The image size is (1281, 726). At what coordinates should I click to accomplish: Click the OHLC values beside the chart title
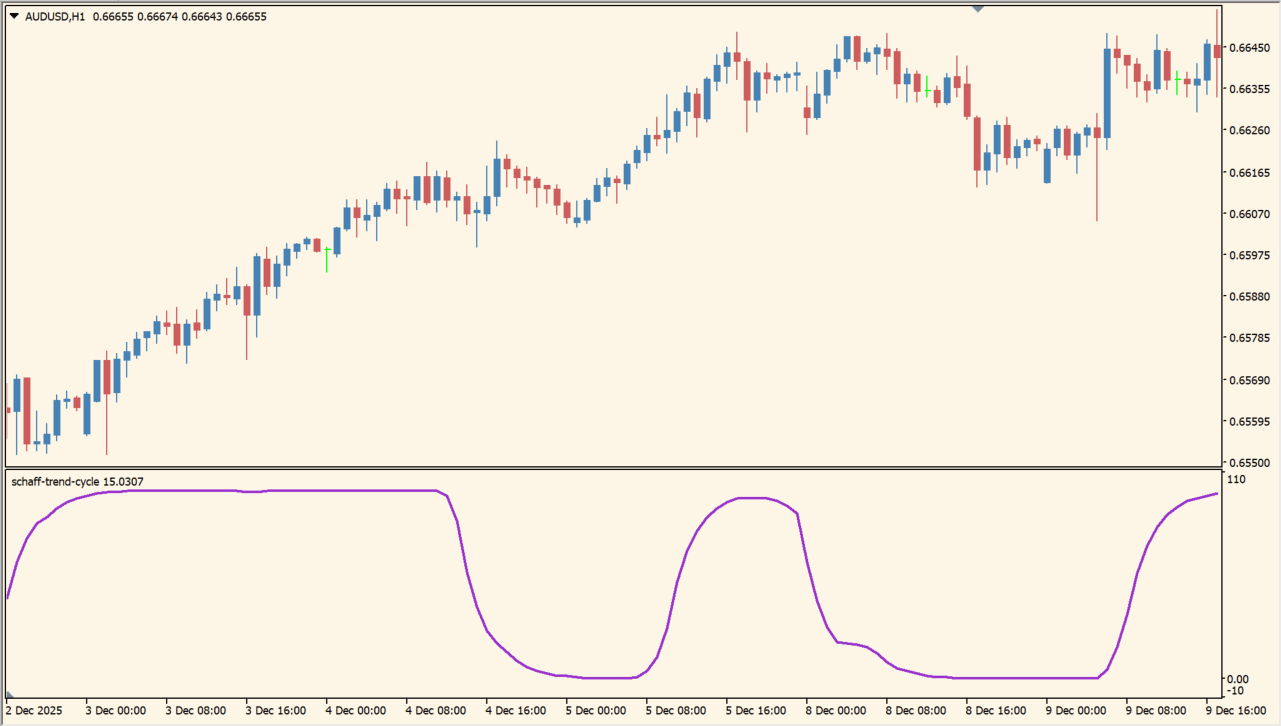click(180, 16)
